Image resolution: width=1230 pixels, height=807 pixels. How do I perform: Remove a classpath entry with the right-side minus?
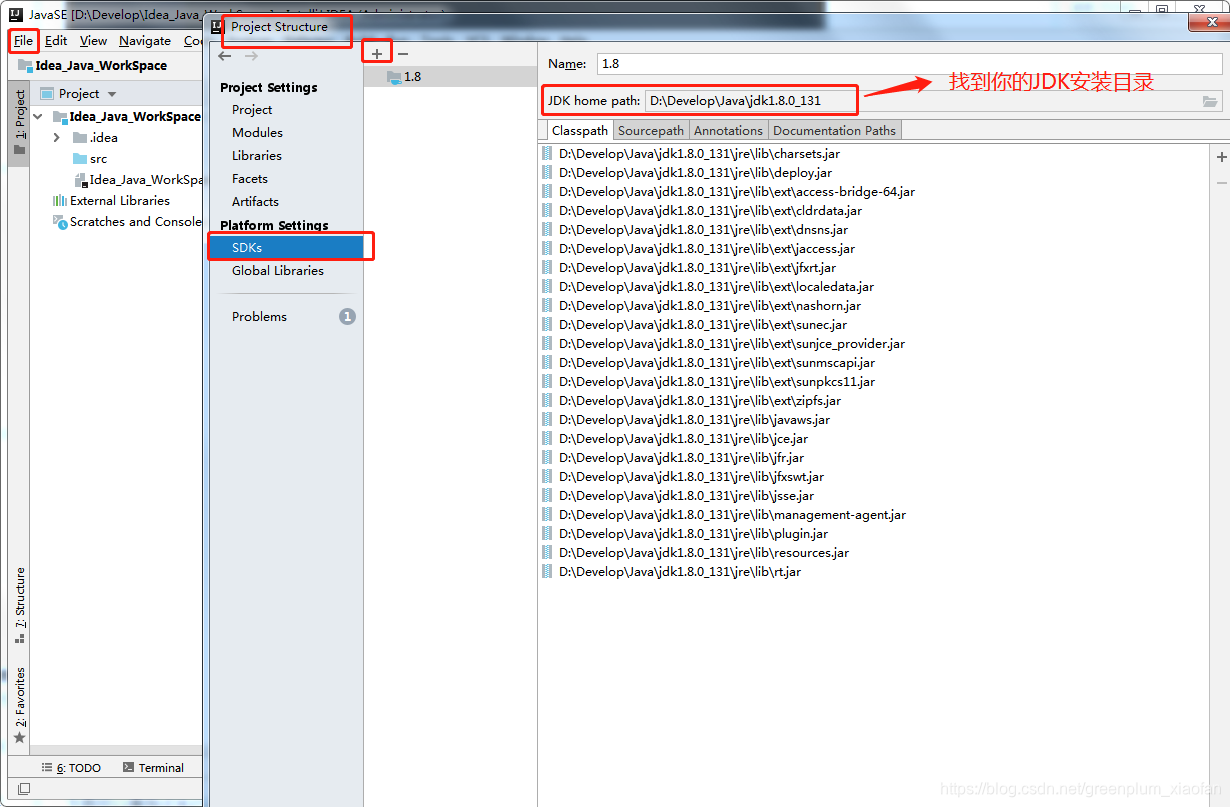pyautogui.click(x=1221, y=182)
